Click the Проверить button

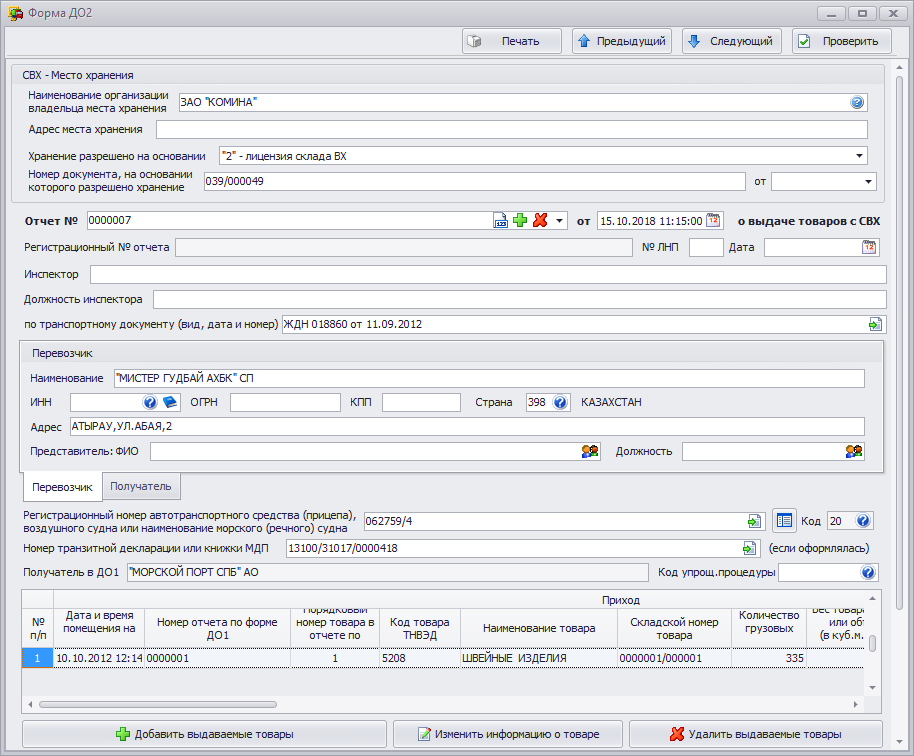point(842,41)
